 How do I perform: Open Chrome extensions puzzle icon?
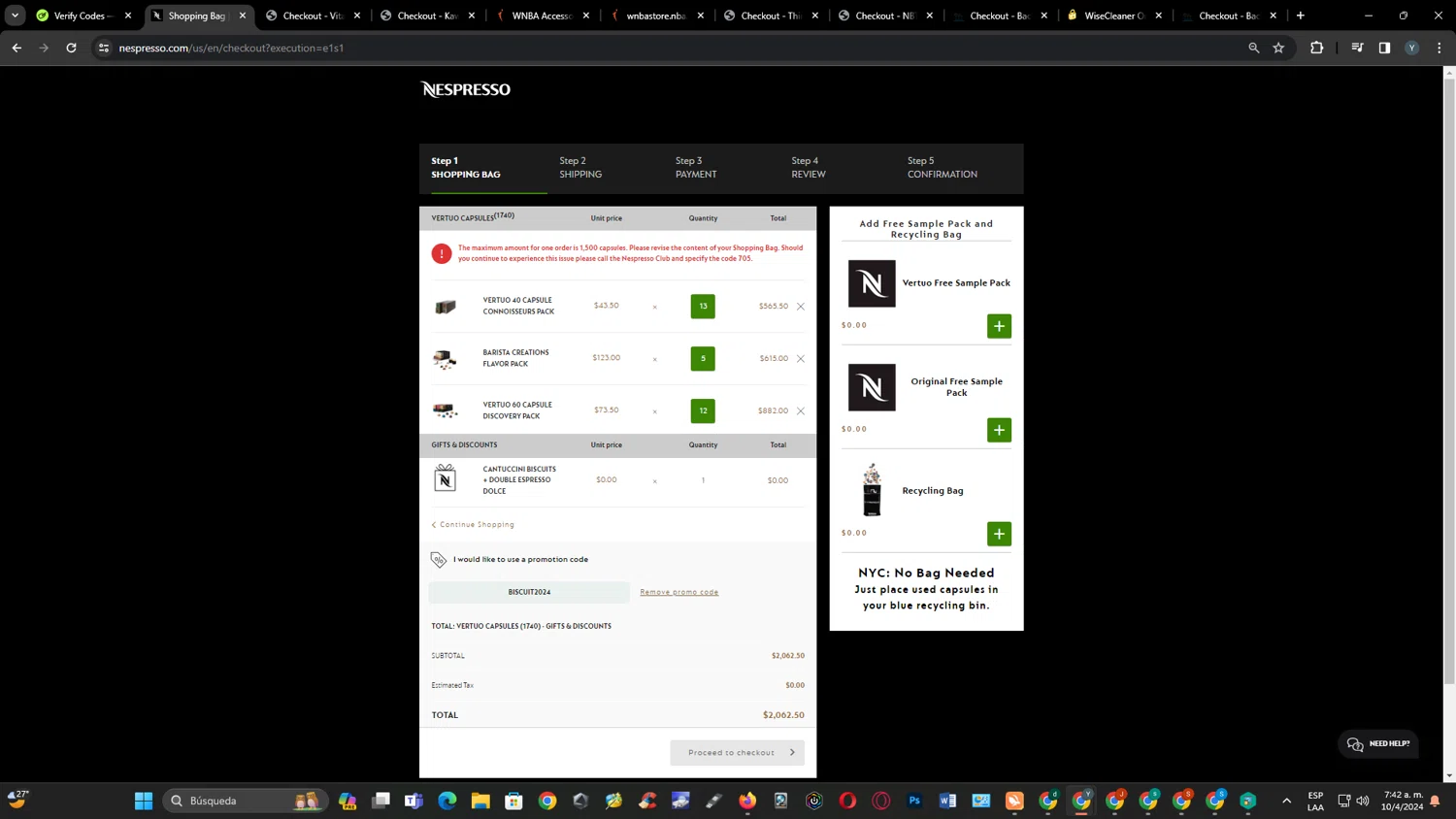click(x=1316, y=48)
